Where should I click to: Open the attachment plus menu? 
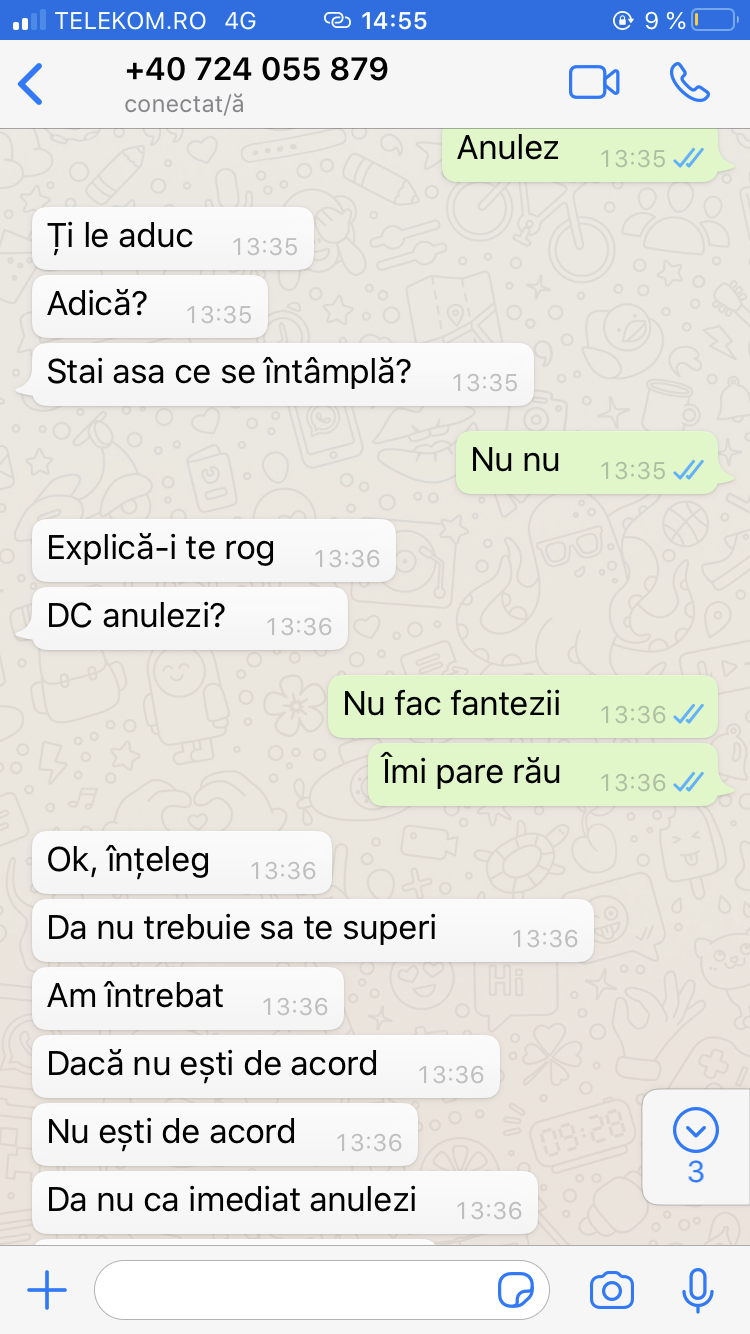47,1291
